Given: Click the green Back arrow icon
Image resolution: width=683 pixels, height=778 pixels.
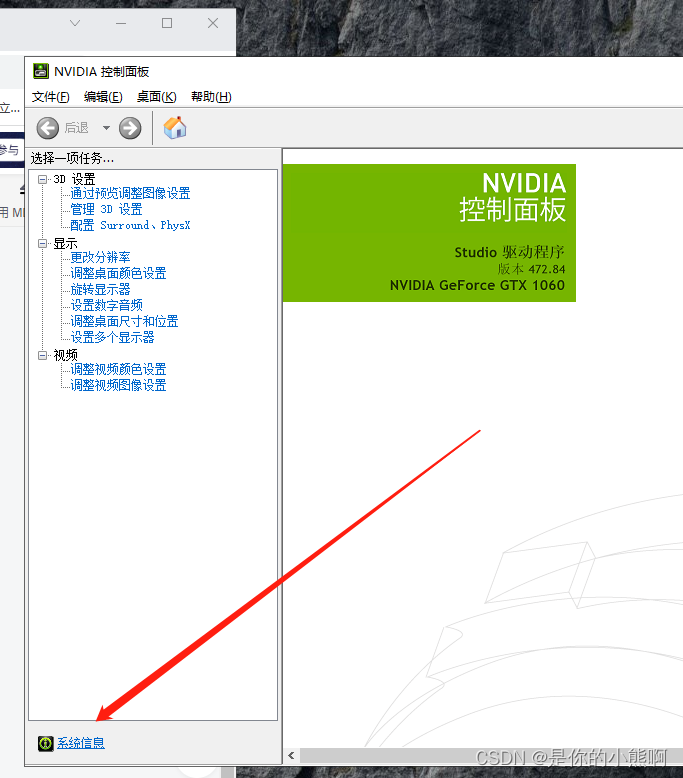Looking at the screenshot, I should click(47, 128).
